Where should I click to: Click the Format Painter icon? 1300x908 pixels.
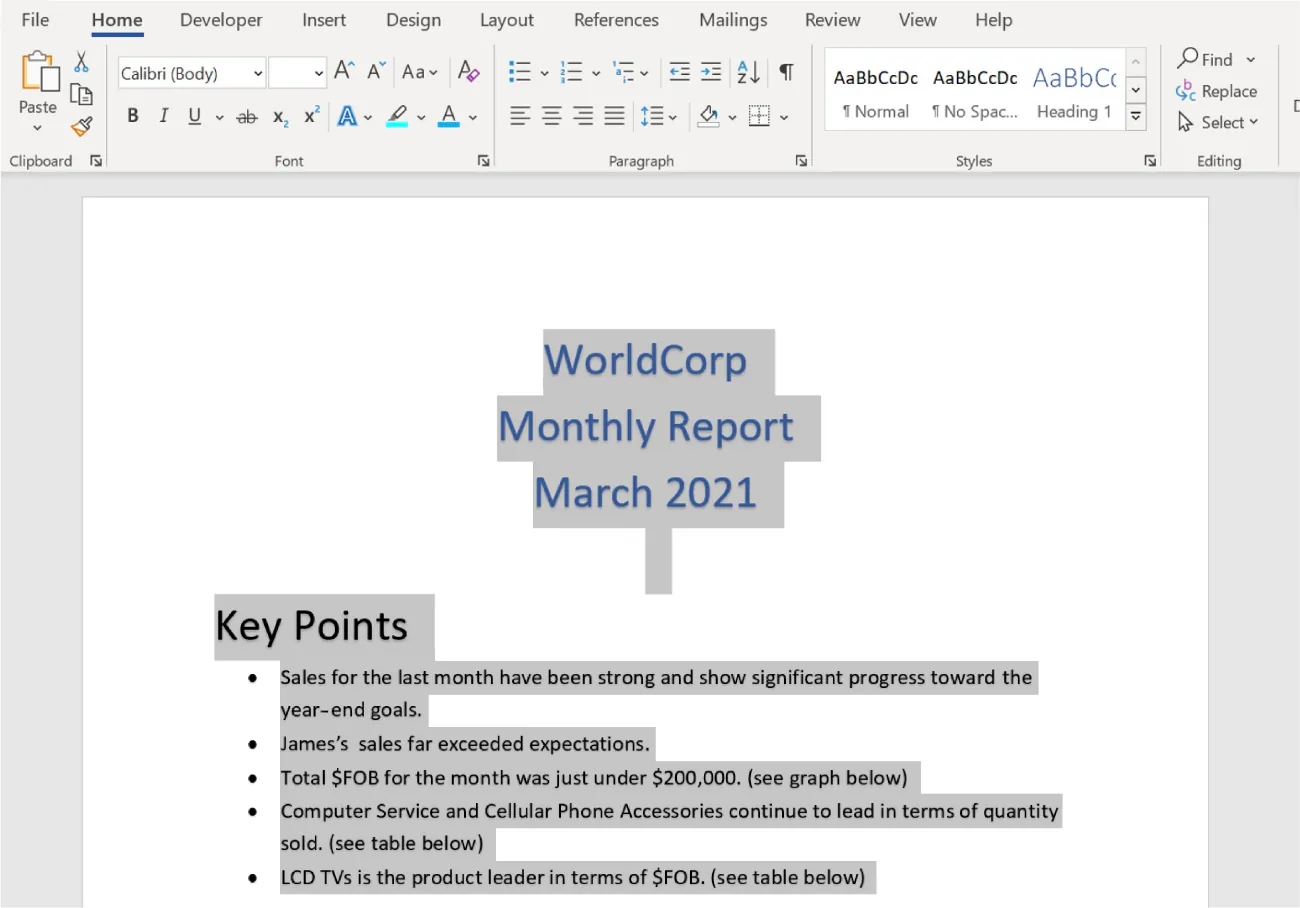(x=82, y=127)
